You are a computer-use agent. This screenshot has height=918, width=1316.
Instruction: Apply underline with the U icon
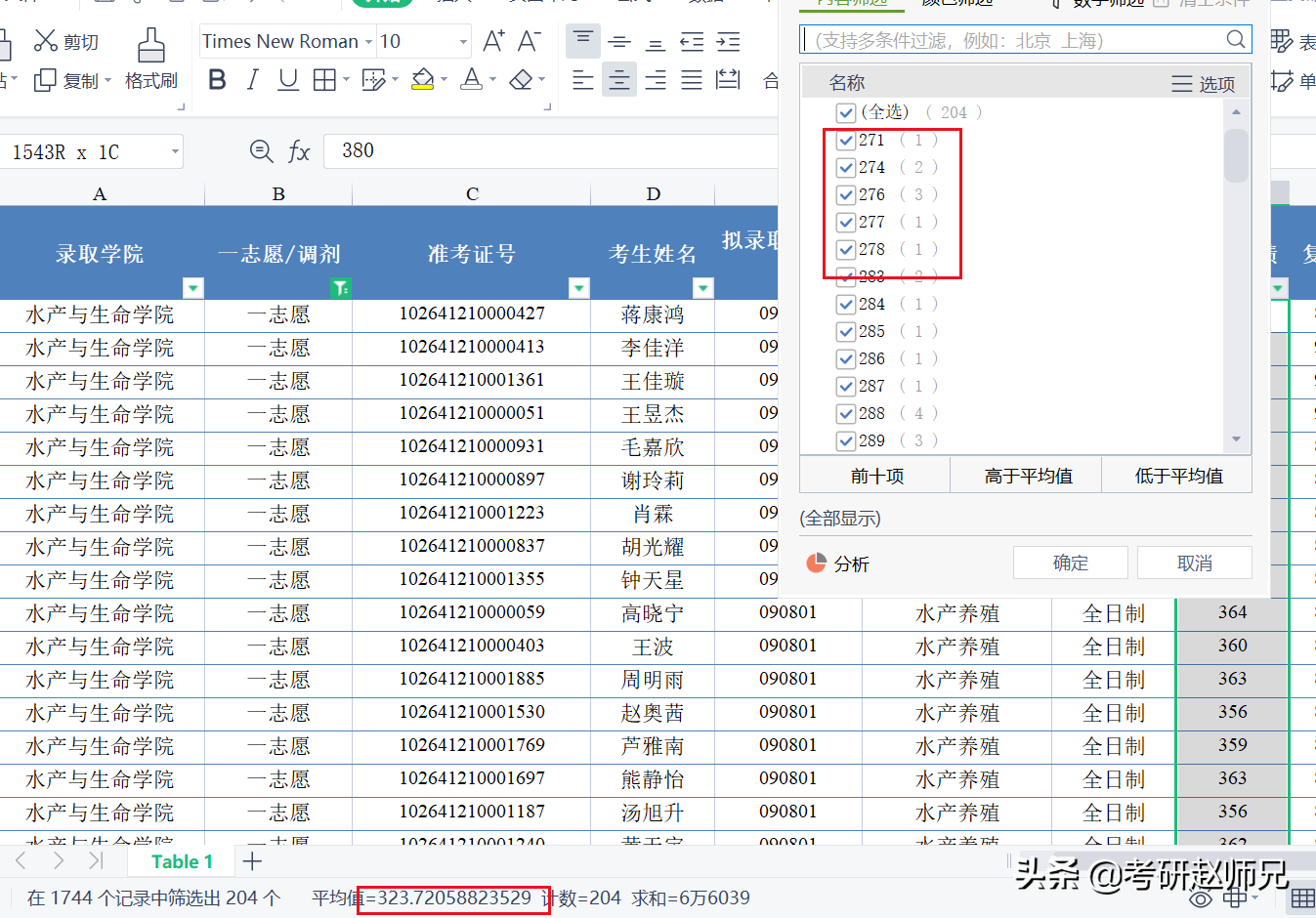[x=286, y=80]
